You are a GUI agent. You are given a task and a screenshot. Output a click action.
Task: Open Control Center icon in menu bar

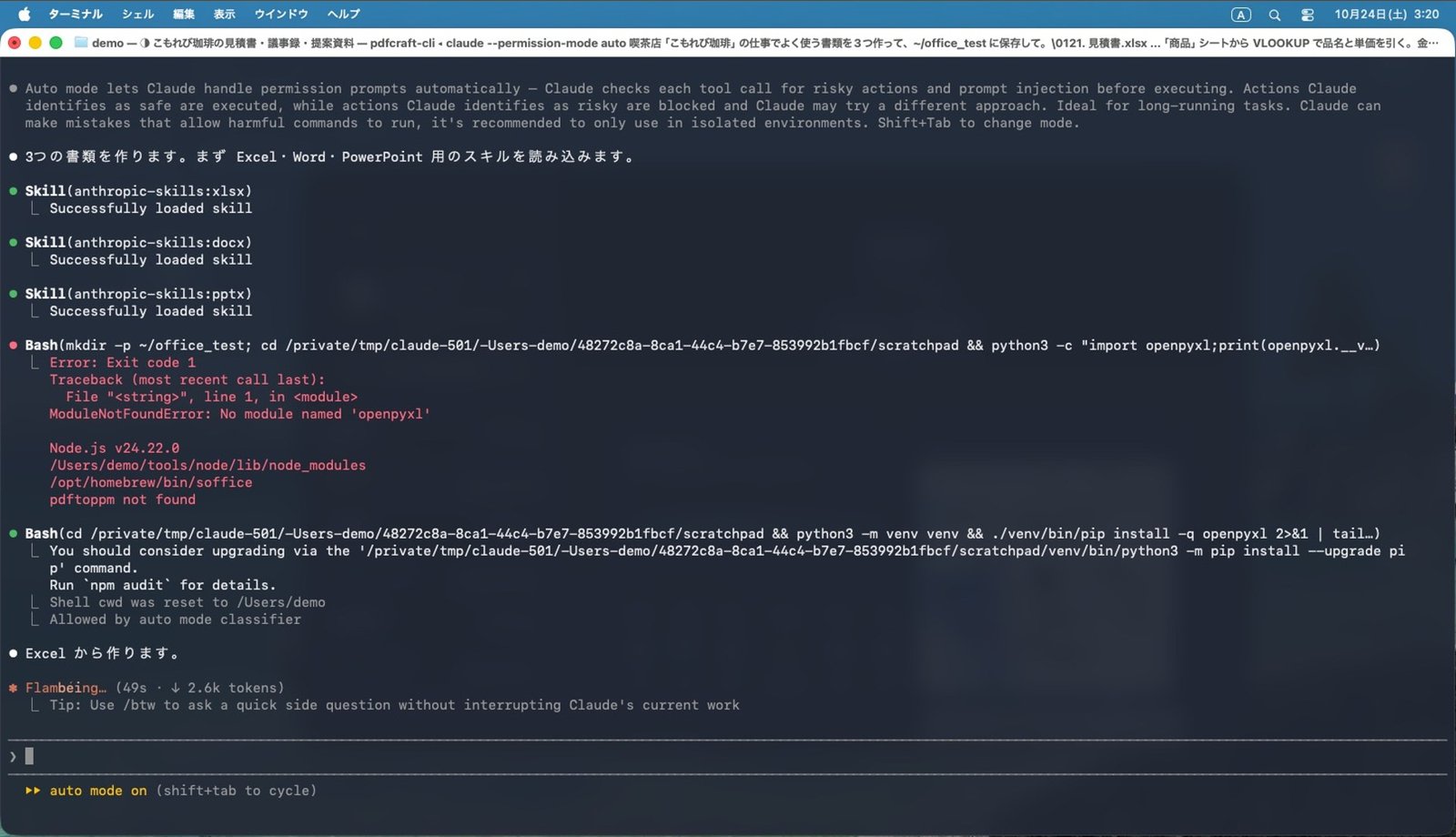pos(1308,15)
